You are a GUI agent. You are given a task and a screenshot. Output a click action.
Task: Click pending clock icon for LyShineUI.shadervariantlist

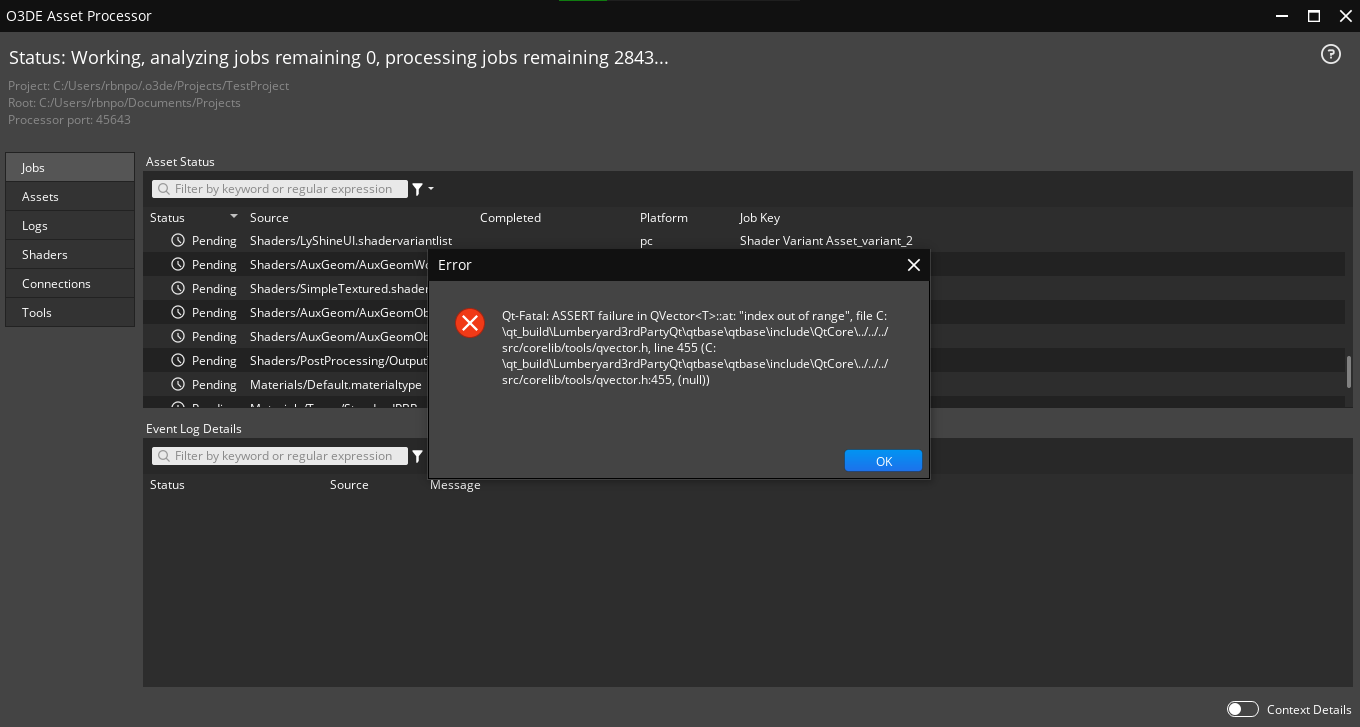coord(178,241)
